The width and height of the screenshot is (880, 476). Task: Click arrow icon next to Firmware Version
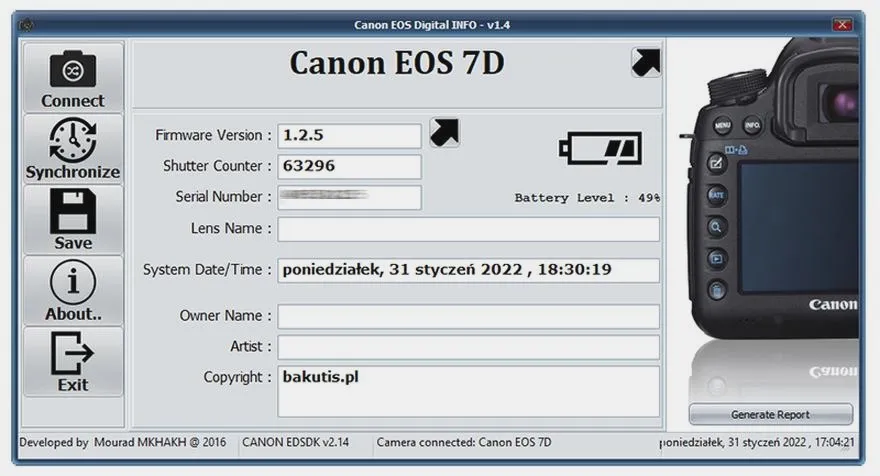pos(444,132)
